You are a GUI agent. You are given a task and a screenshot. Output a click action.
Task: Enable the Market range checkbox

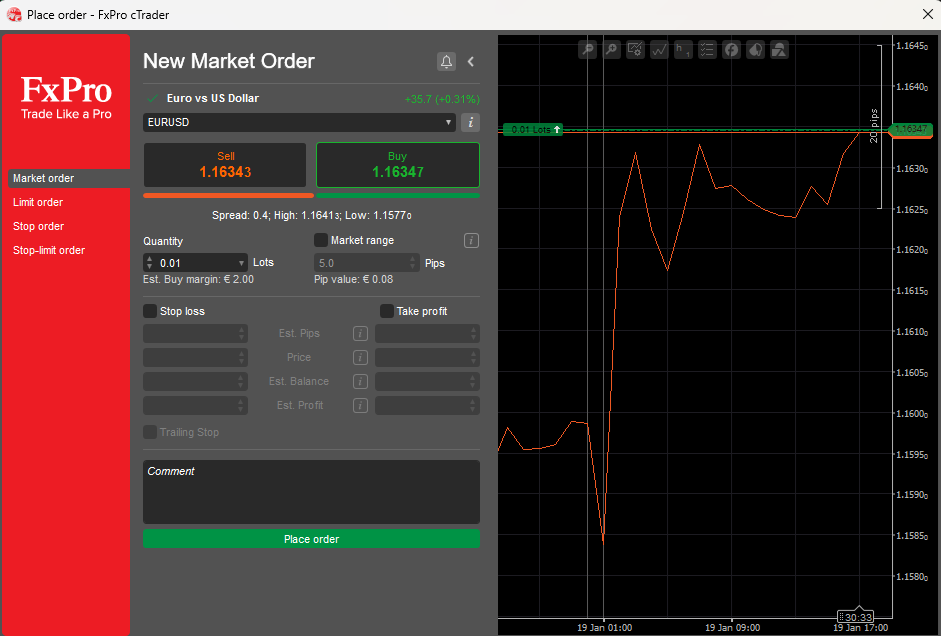(x=321, y=240)
